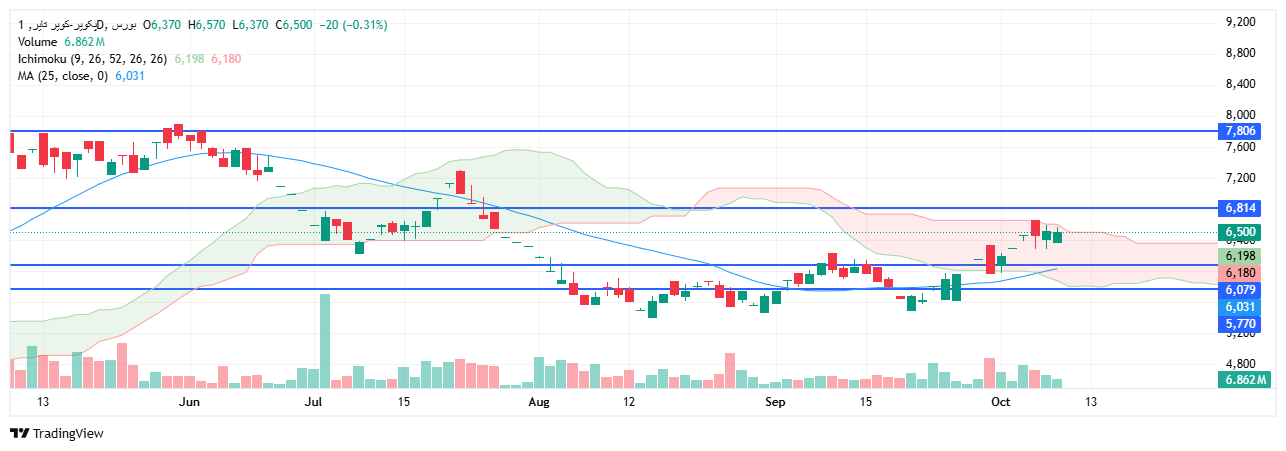
Task: Click the TradingView logo icon
Action: click(19, 433)
